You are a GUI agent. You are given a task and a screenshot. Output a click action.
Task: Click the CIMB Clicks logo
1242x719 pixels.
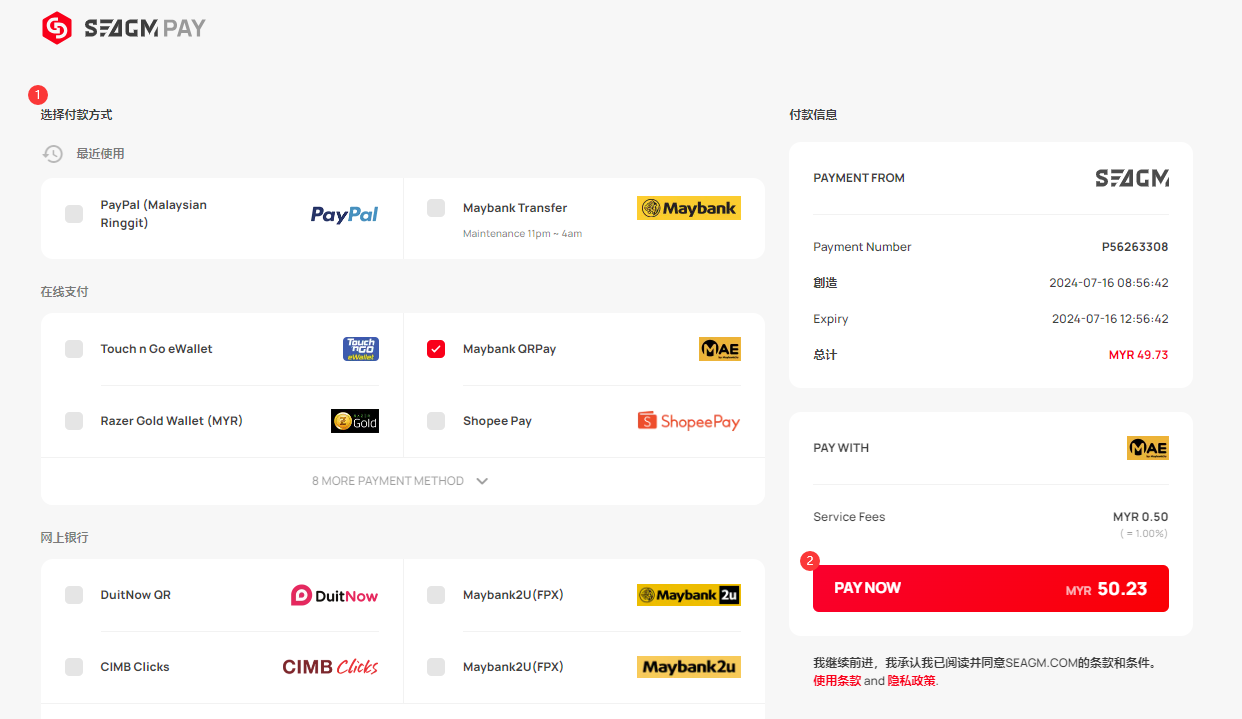331,667
